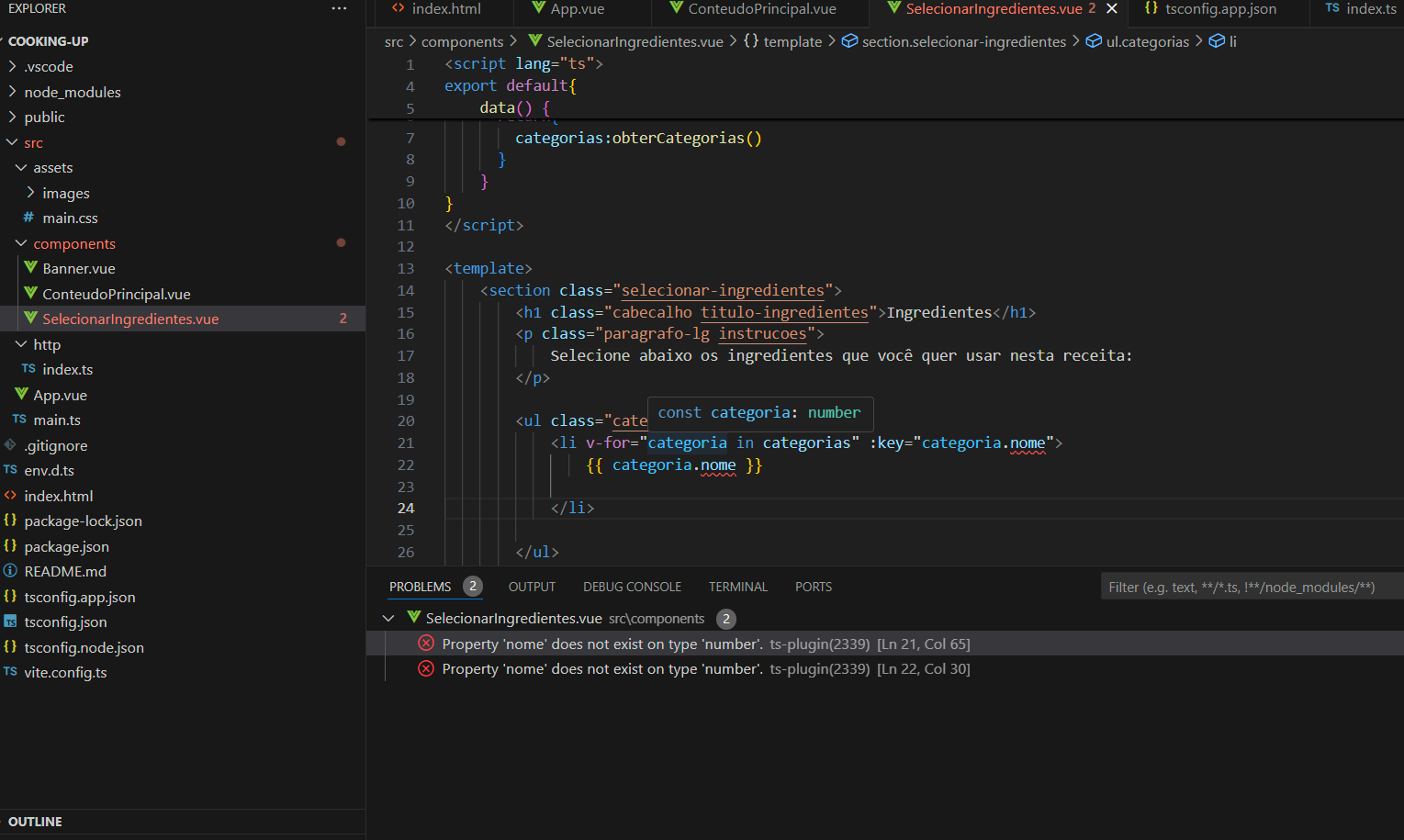Click the ul.categorias symbol icon in breadcrumbs
The width and height of the screenshot is (1404, 840).
1094,41
